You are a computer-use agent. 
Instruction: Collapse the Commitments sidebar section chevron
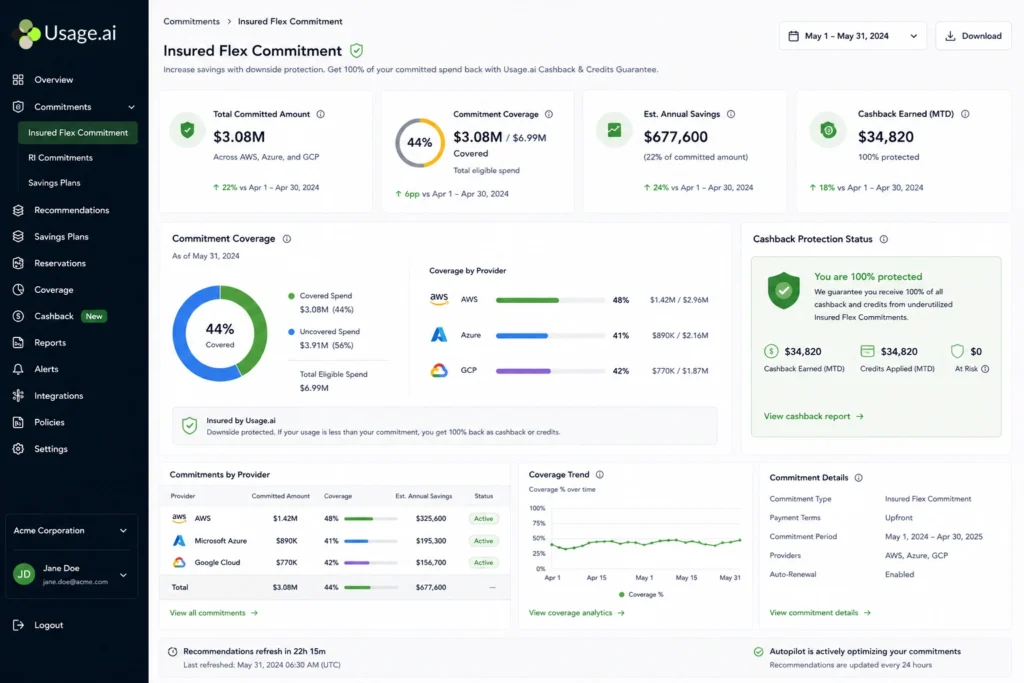click(x=131, y=107)
